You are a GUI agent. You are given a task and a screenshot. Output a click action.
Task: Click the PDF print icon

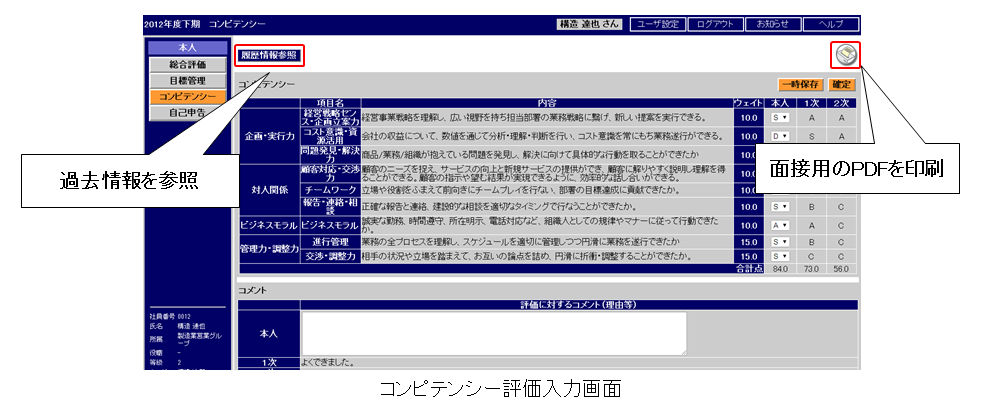click(x=846, y=55)
